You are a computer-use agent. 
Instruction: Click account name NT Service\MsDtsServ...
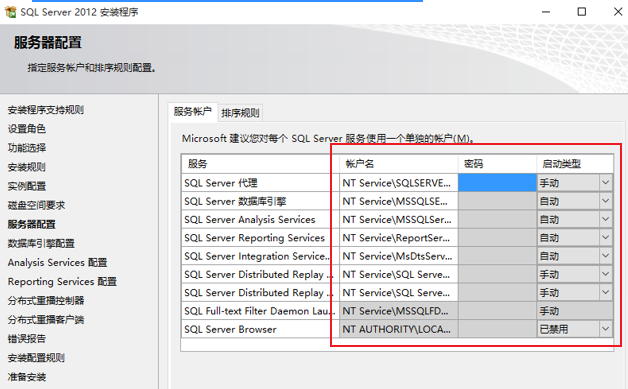point(399,256)
